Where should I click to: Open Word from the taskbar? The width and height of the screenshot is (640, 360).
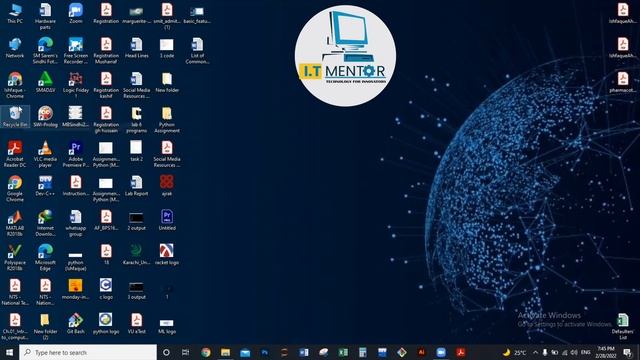click(304, 352)
